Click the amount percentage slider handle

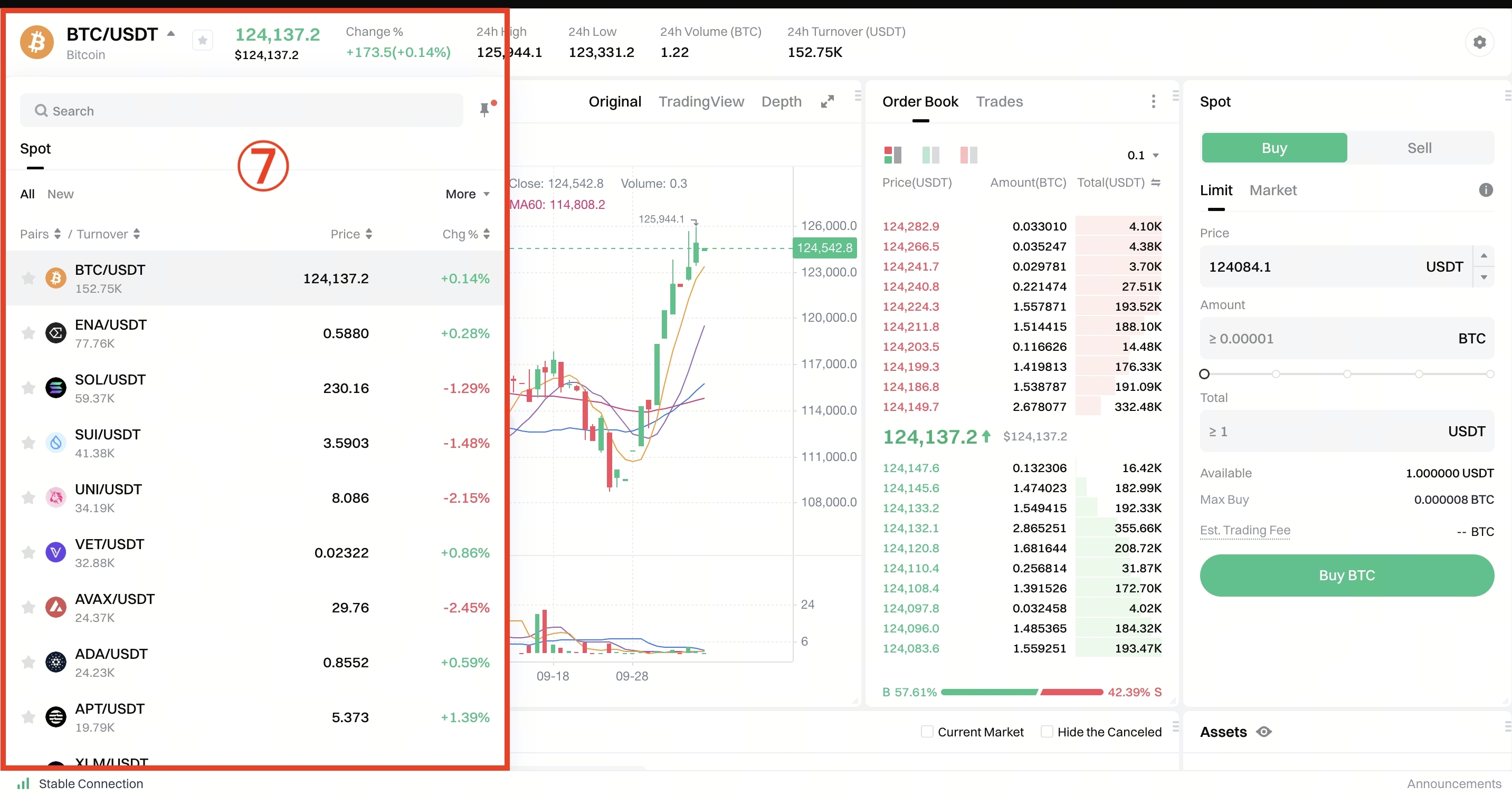click(1204, 373)
